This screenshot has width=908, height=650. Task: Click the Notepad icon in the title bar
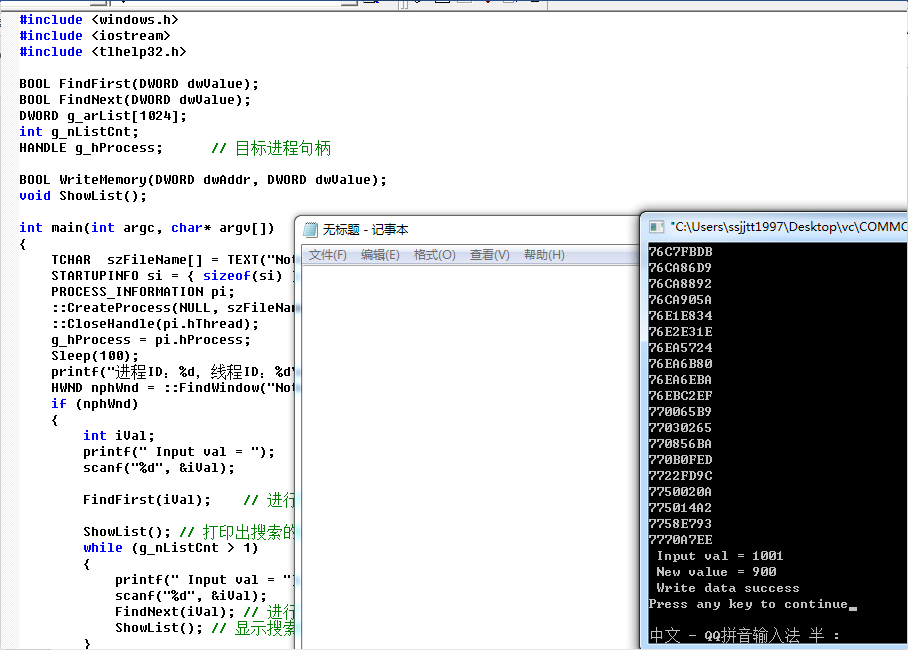click(x=311, y=230)
